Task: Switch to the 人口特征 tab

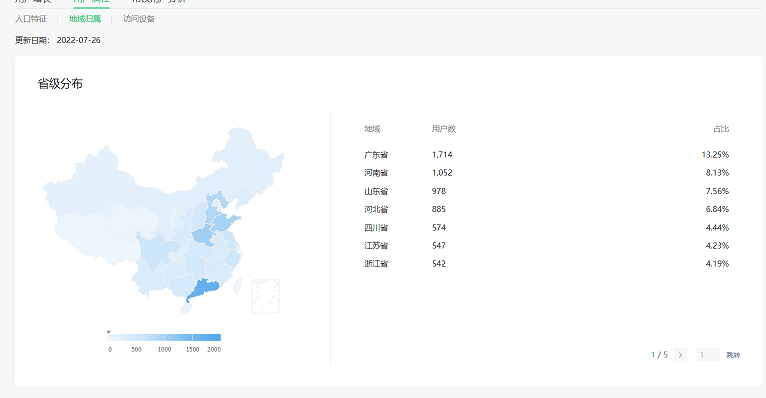Action: pos(31,19)
